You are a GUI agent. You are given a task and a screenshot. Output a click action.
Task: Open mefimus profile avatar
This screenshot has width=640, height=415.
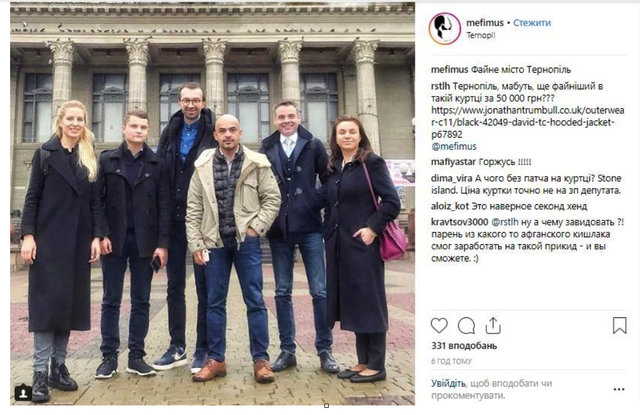coord(444,29)
